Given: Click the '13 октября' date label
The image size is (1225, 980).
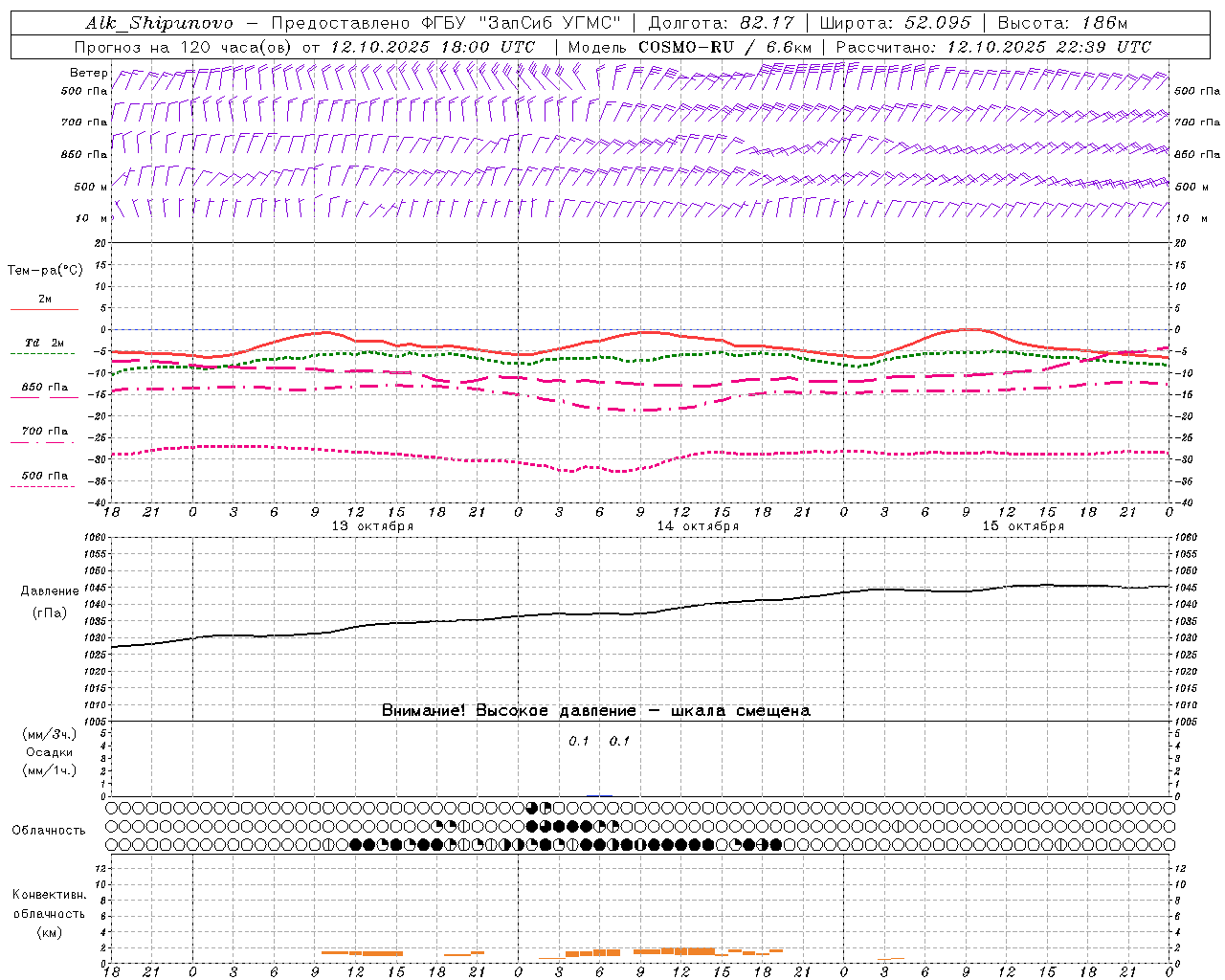Looking at the screenshot, I should pyautogui.click(x=372, y=526).
